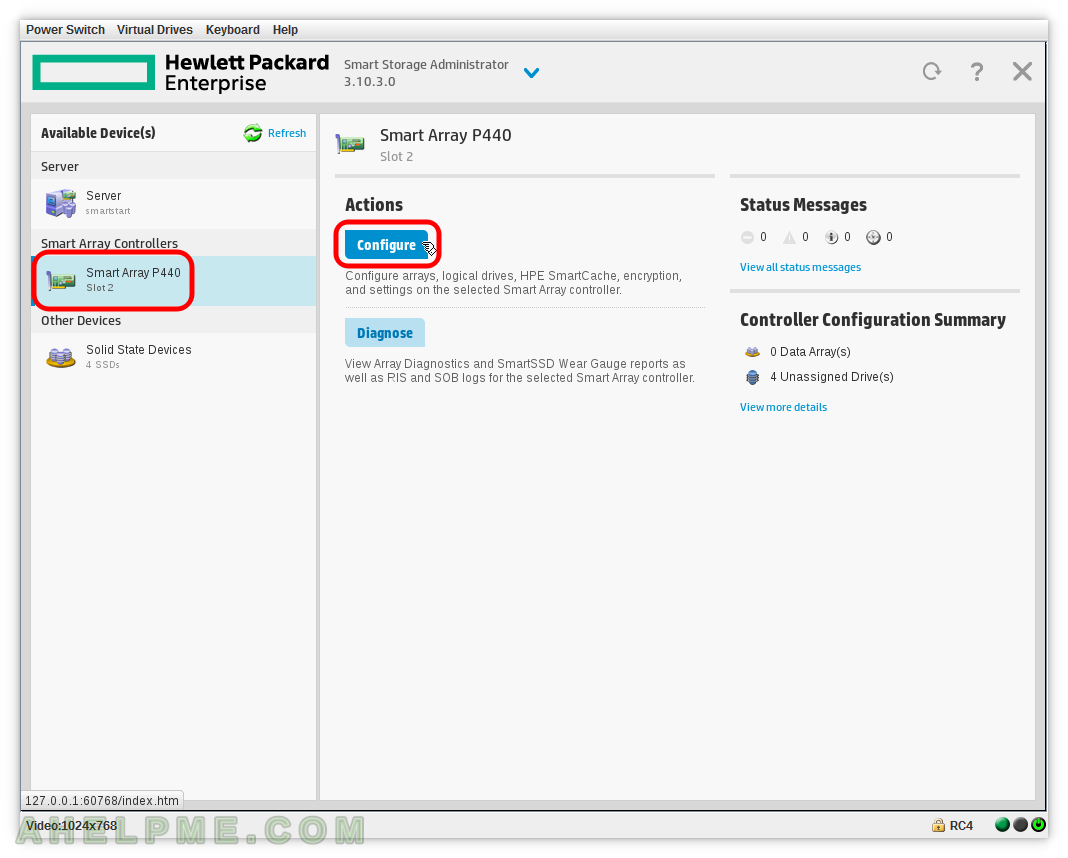Click the green Refresh arrows icon
This screenshot has height=858, width=1068.
[x=253, y=133]
